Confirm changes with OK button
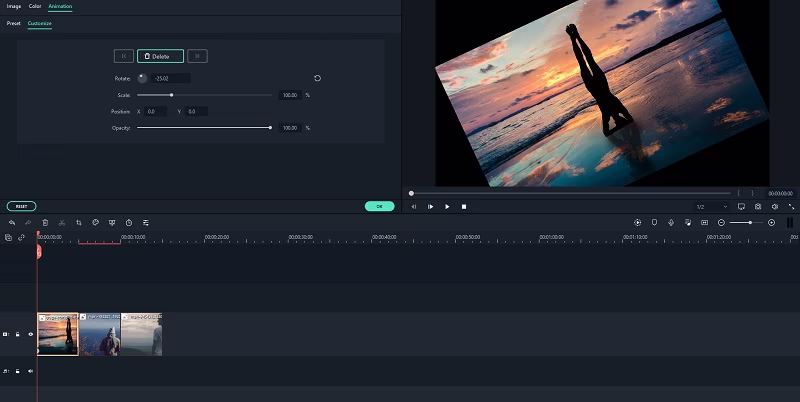The width and height of the screenshot is (800, 402). (380, 206)
